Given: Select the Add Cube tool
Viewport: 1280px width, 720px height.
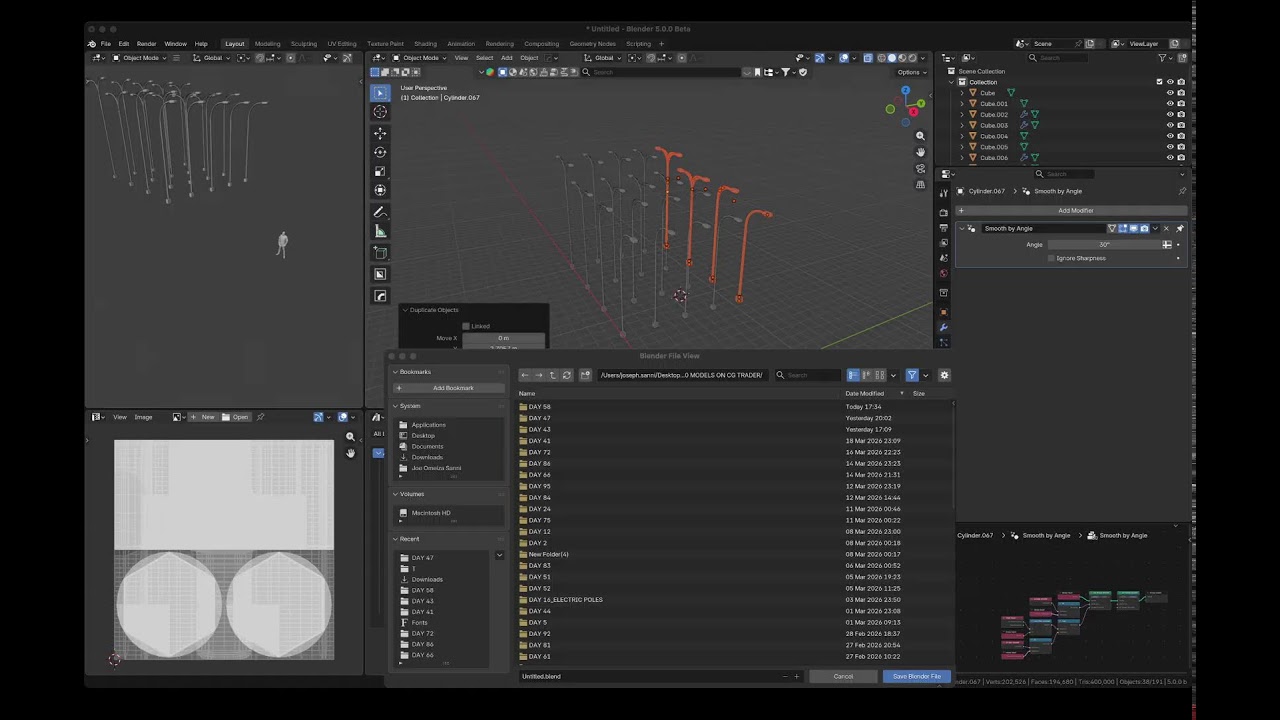Looking at the screenshot, I should pyautogui.click(x=380, y=253).
